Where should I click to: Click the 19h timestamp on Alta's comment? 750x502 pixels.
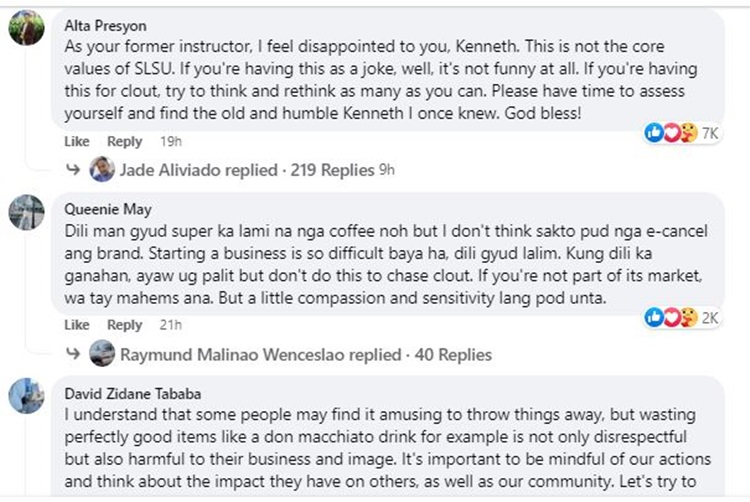171,142
